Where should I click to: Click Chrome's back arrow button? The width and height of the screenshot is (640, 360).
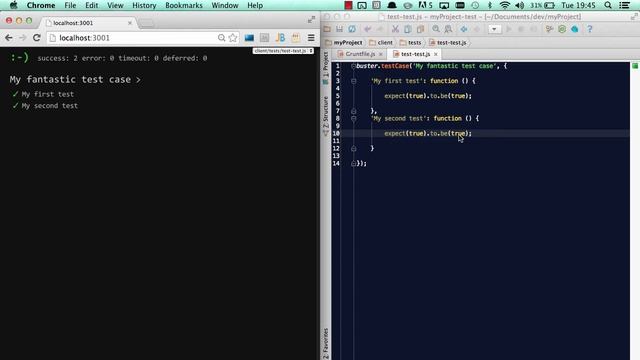pos(9,38)
